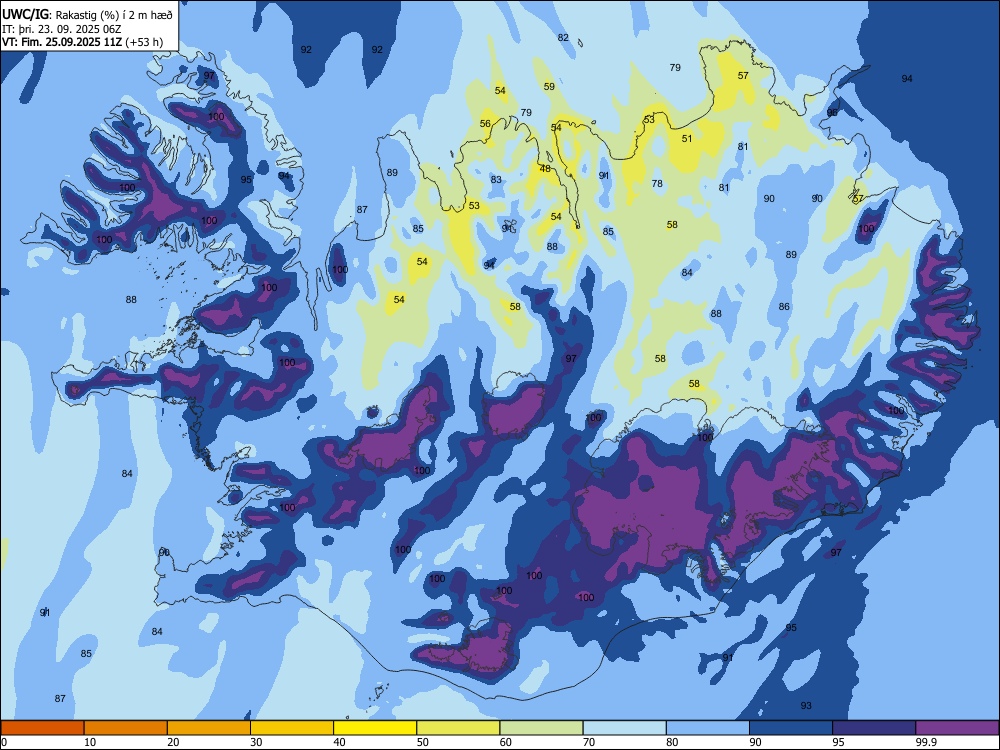Click the map value '93' over the ocean
Viewport: 1000px width, 750px height.
click(806, 705)
